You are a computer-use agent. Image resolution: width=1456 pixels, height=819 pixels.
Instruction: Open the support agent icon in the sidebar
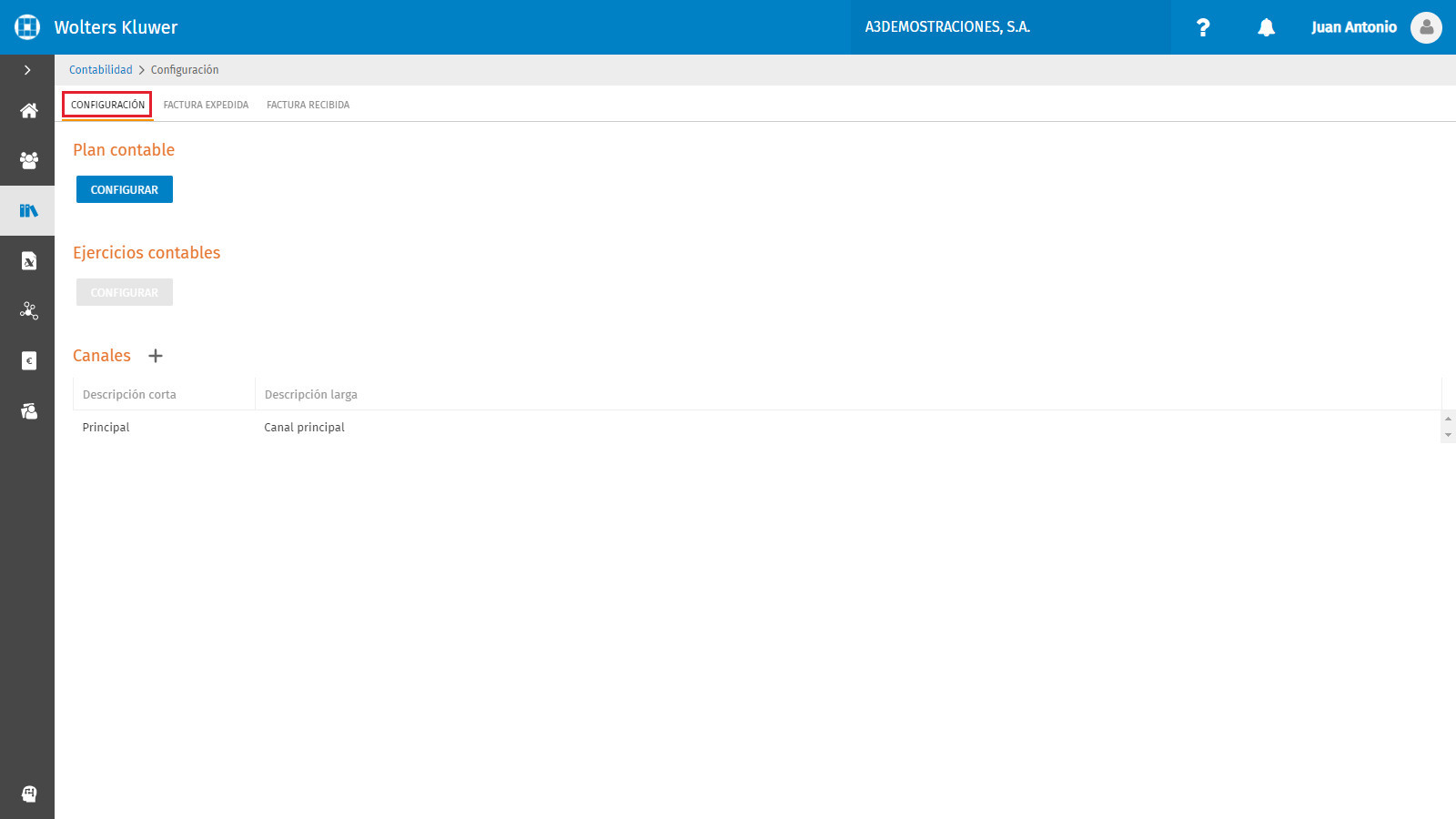pyautogui.click(x=29, y=794)
